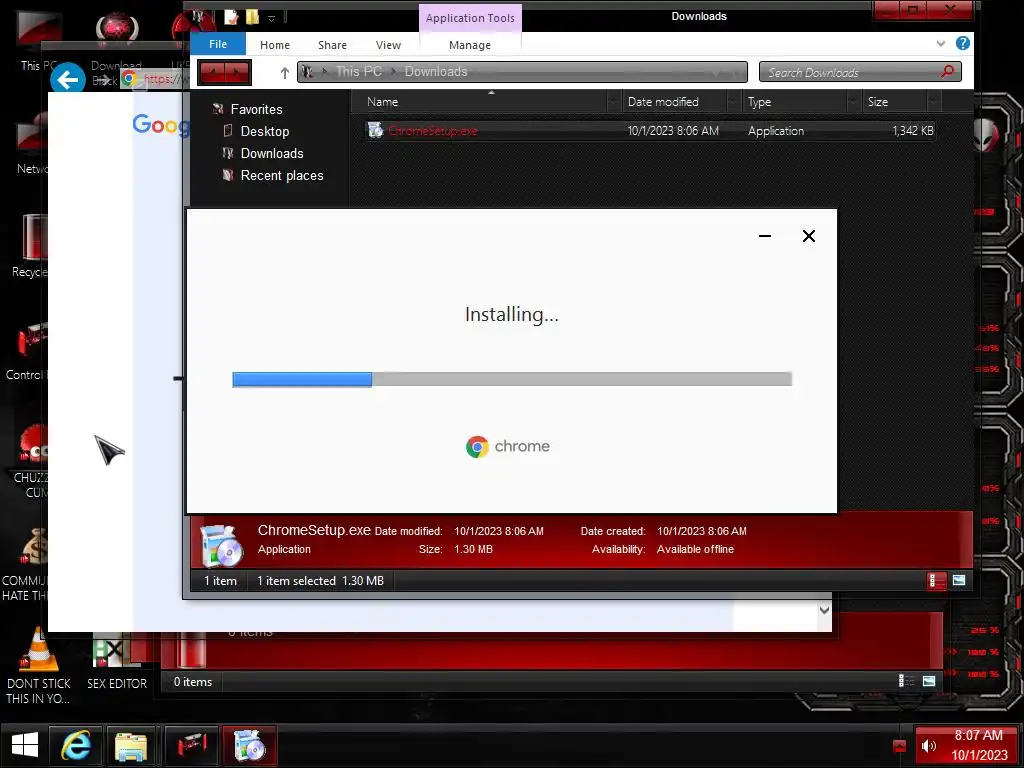Click the back arrow in the Chrome window

68,80
